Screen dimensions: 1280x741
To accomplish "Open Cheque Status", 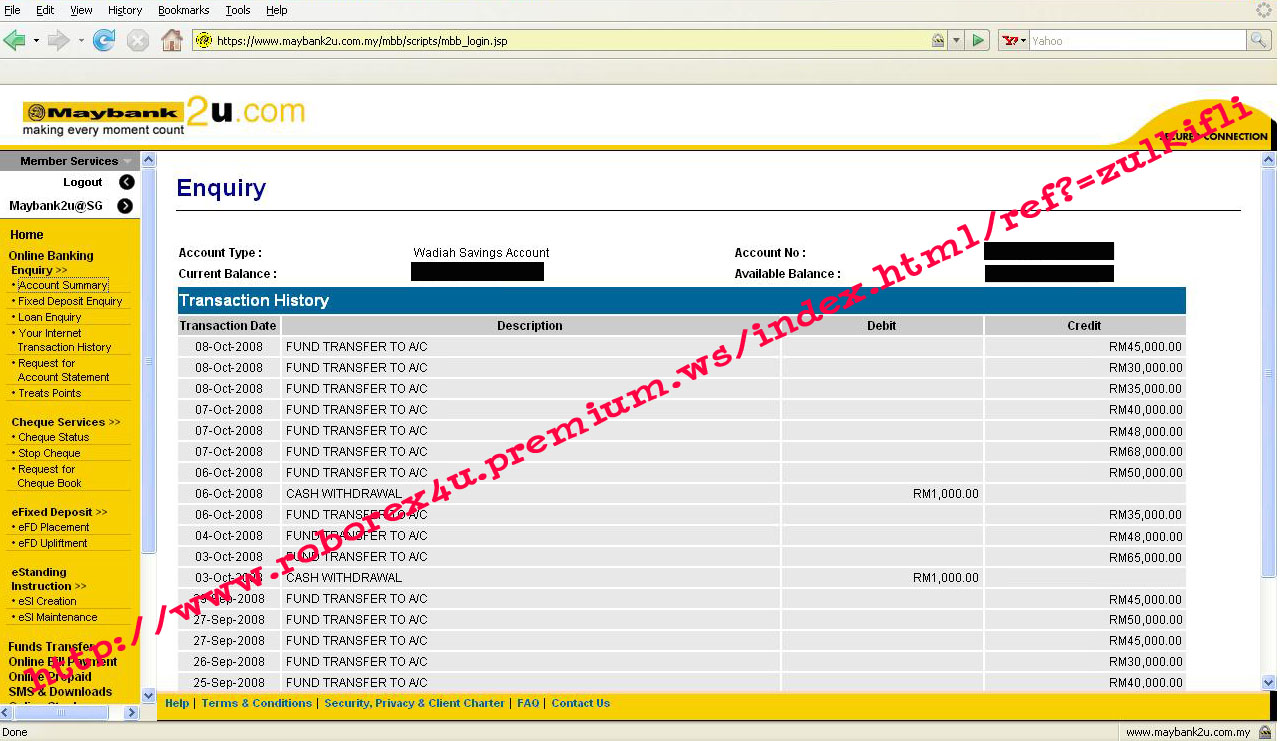I will (54, 437).
